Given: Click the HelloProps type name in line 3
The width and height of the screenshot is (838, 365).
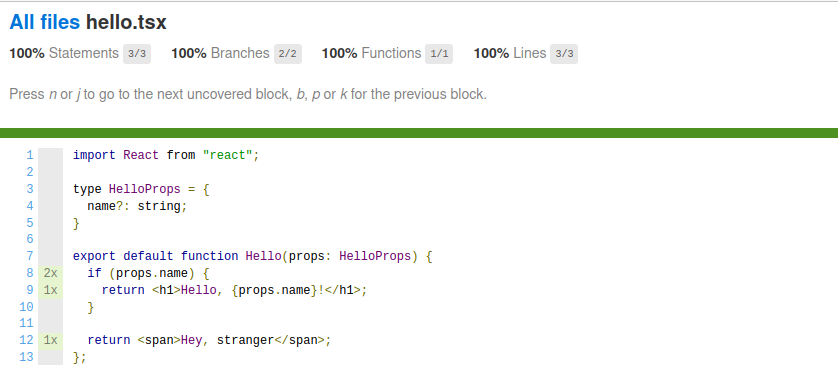Looking at the screenshot, I should pyautogui.click(x=145, y=189).
